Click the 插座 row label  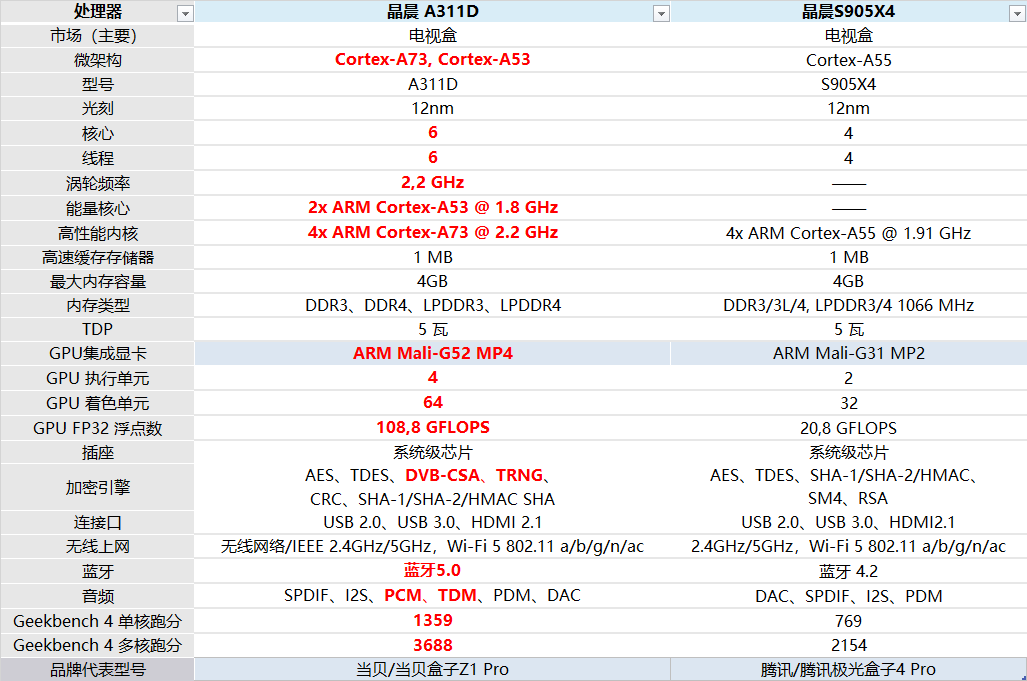coord(97,452)
